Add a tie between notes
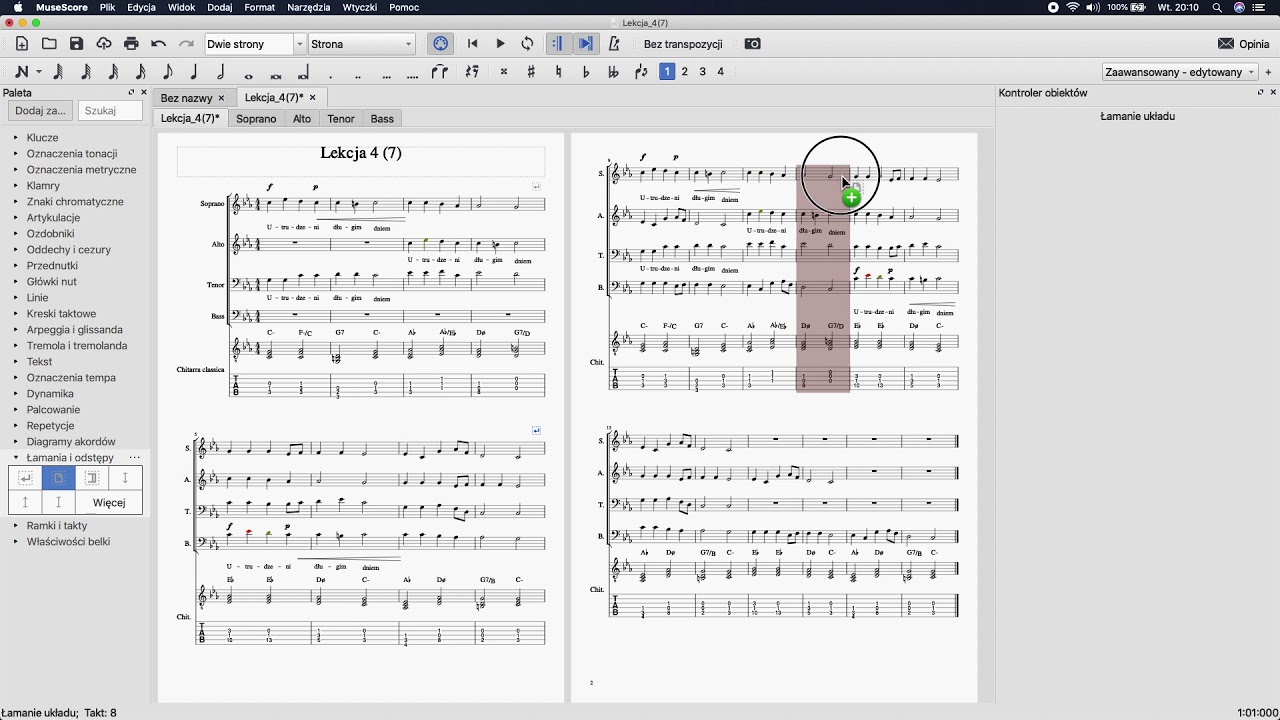1280x720 pixels. coord(439,72)
